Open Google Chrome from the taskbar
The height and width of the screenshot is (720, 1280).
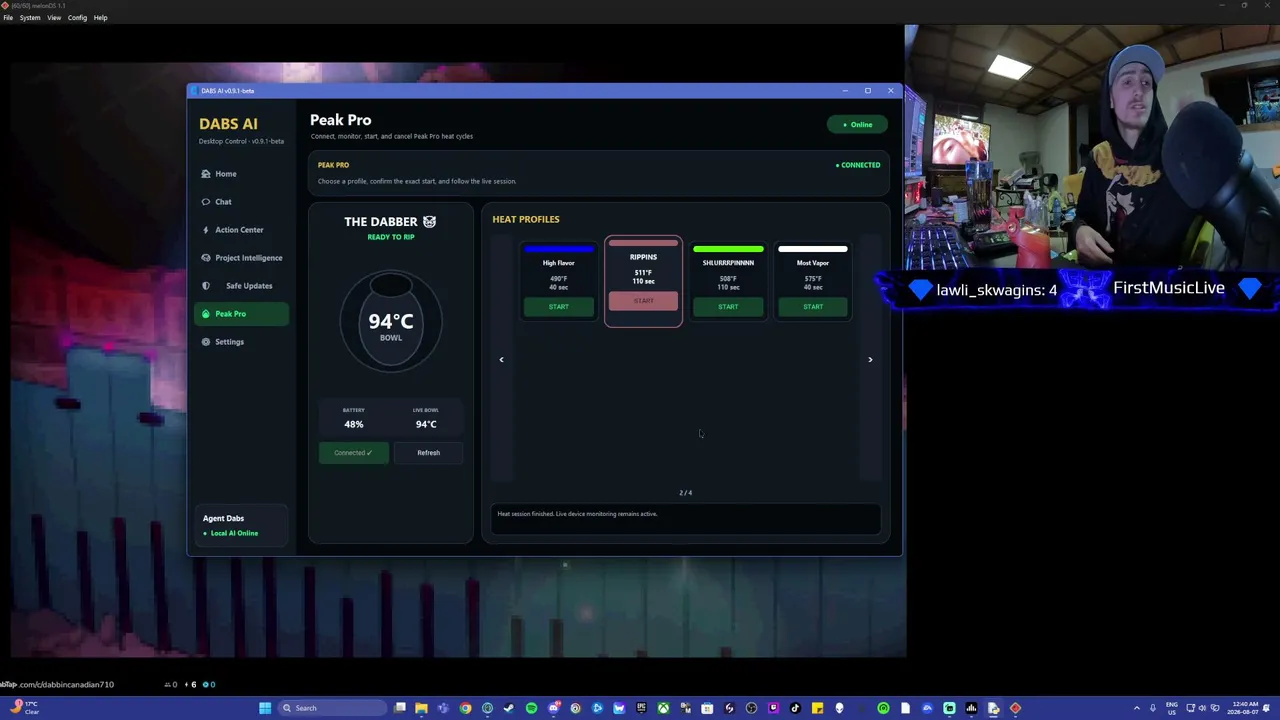click(465, 708)
